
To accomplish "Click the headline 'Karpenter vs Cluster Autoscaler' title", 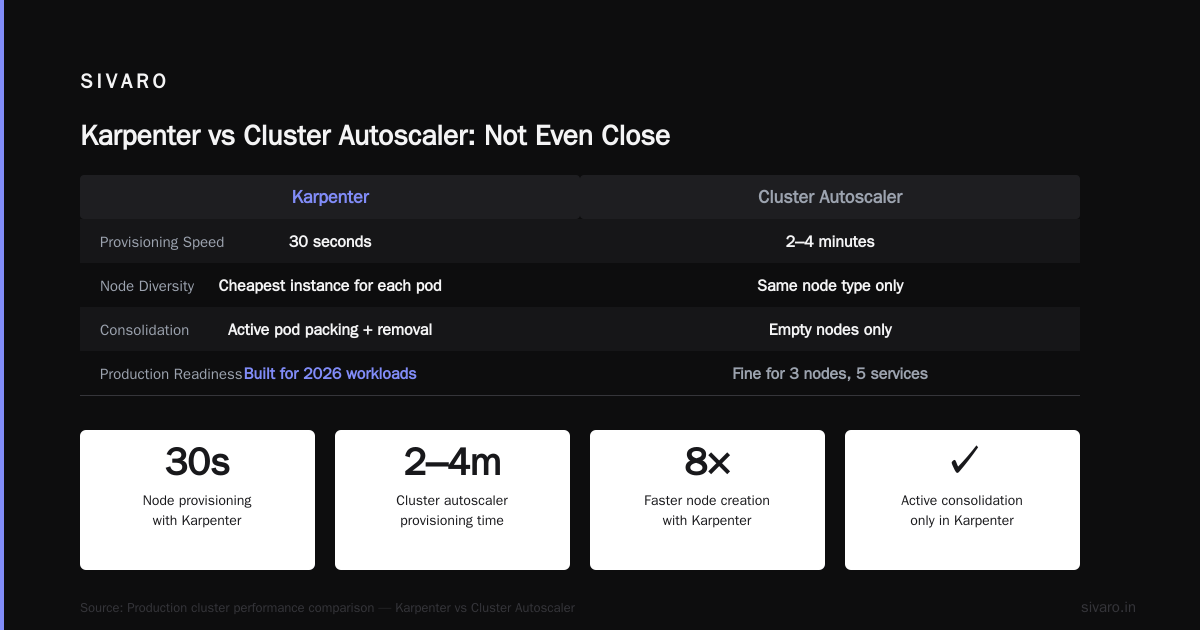I will coord(375,135).
